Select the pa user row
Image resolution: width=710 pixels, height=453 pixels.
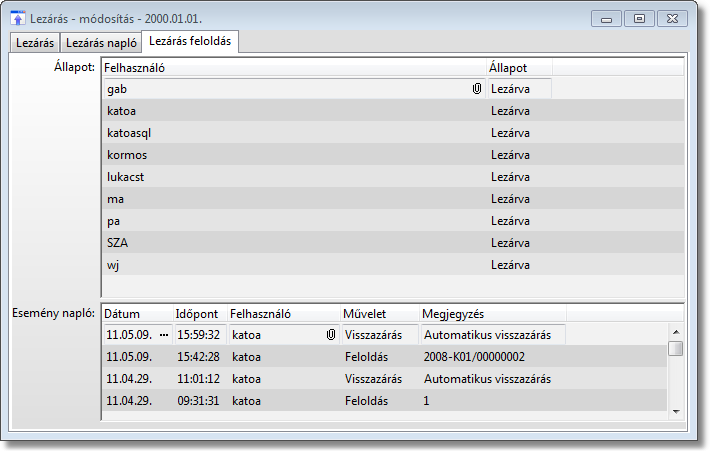pyautogui.click(x=393, y=221)
